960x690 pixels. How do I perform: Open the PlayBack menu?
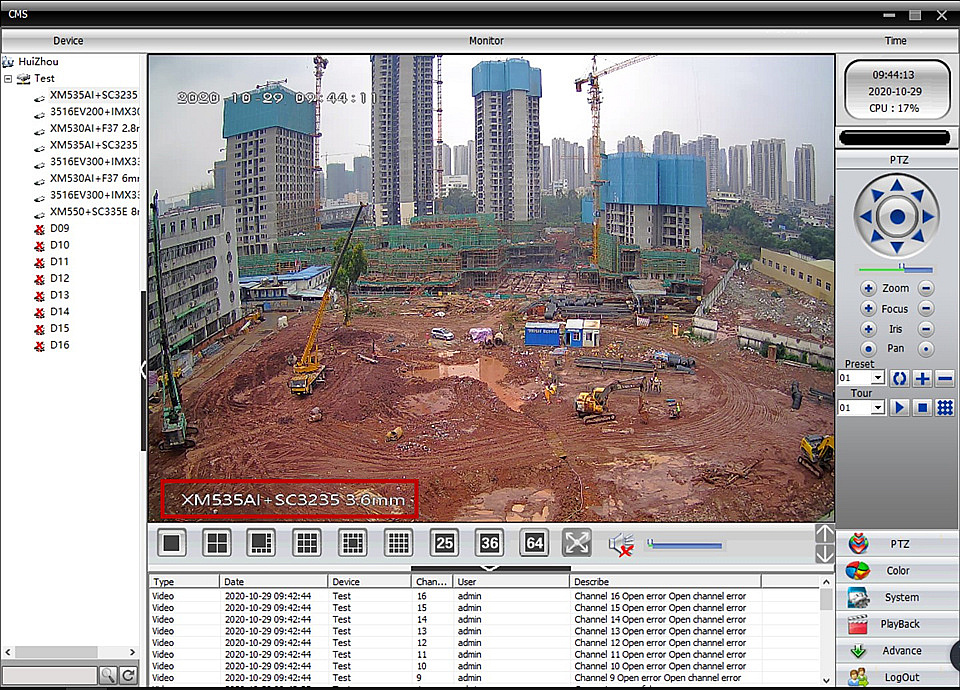(x=898, y=624)
